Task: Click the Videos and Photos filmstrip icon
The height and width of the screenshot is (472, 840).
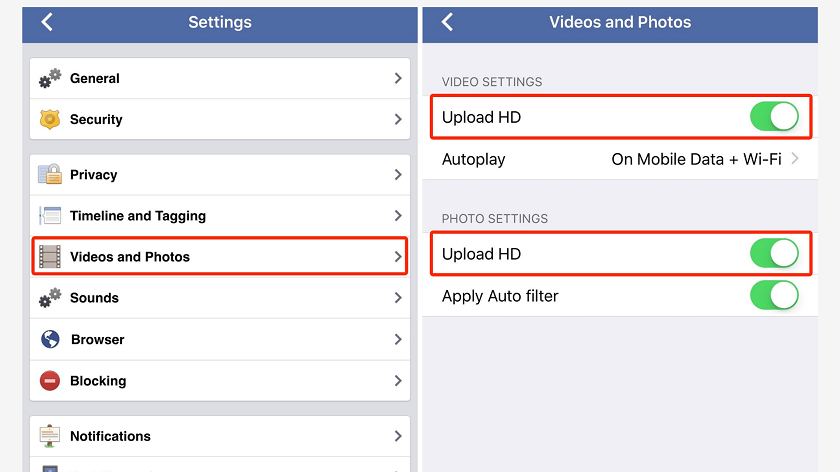Action: tap(50, 257)
